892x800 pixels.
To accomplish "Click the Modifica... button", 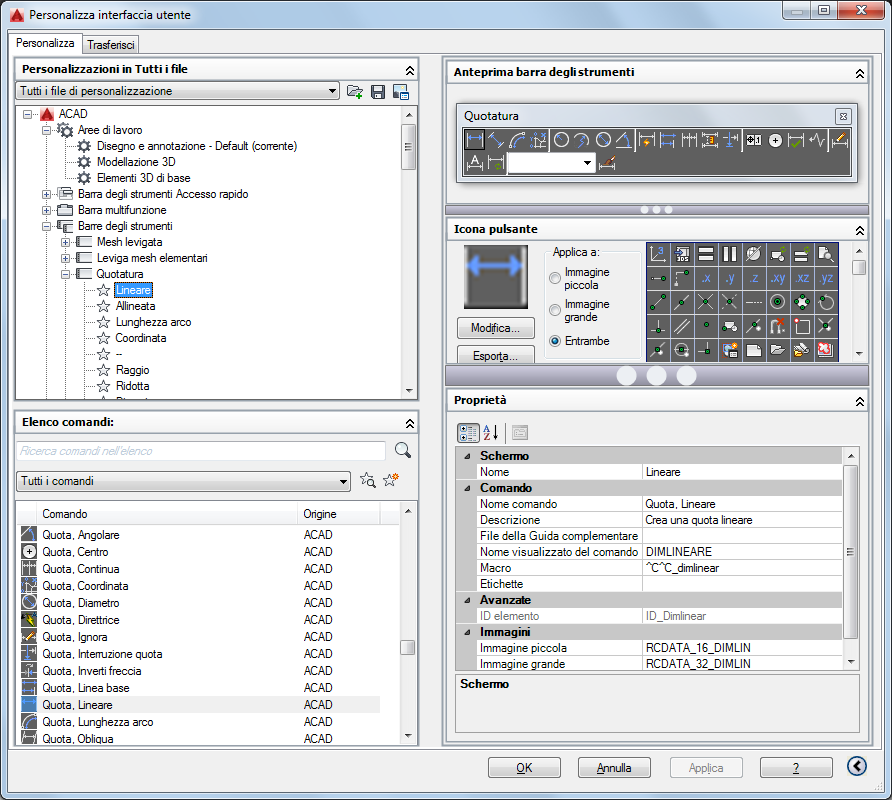I will pos(495,328).
